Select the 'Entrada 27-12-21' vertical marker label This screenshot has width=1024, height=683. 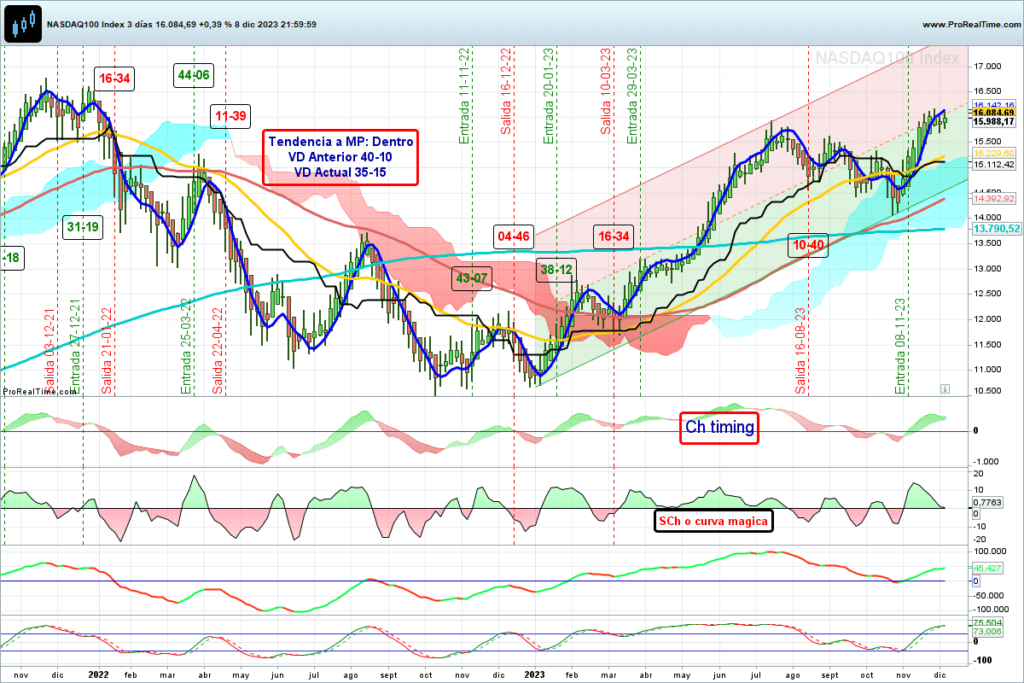click(75, 347)
